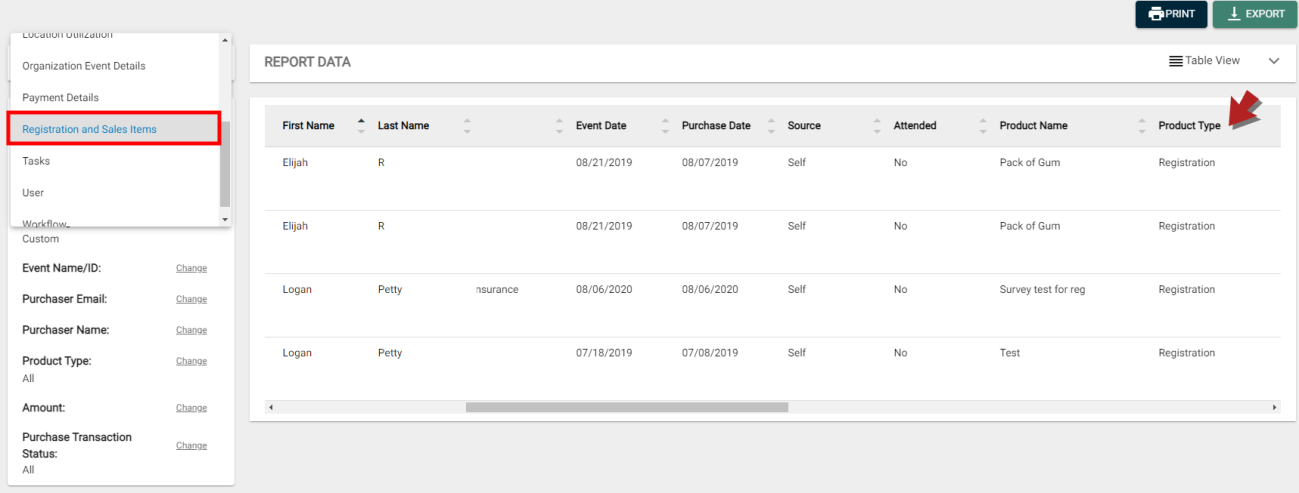Click the nsurance cell in Logan row
This screenshot has width=1299, height=493.
pyautogui.click(x=497, y=289)
